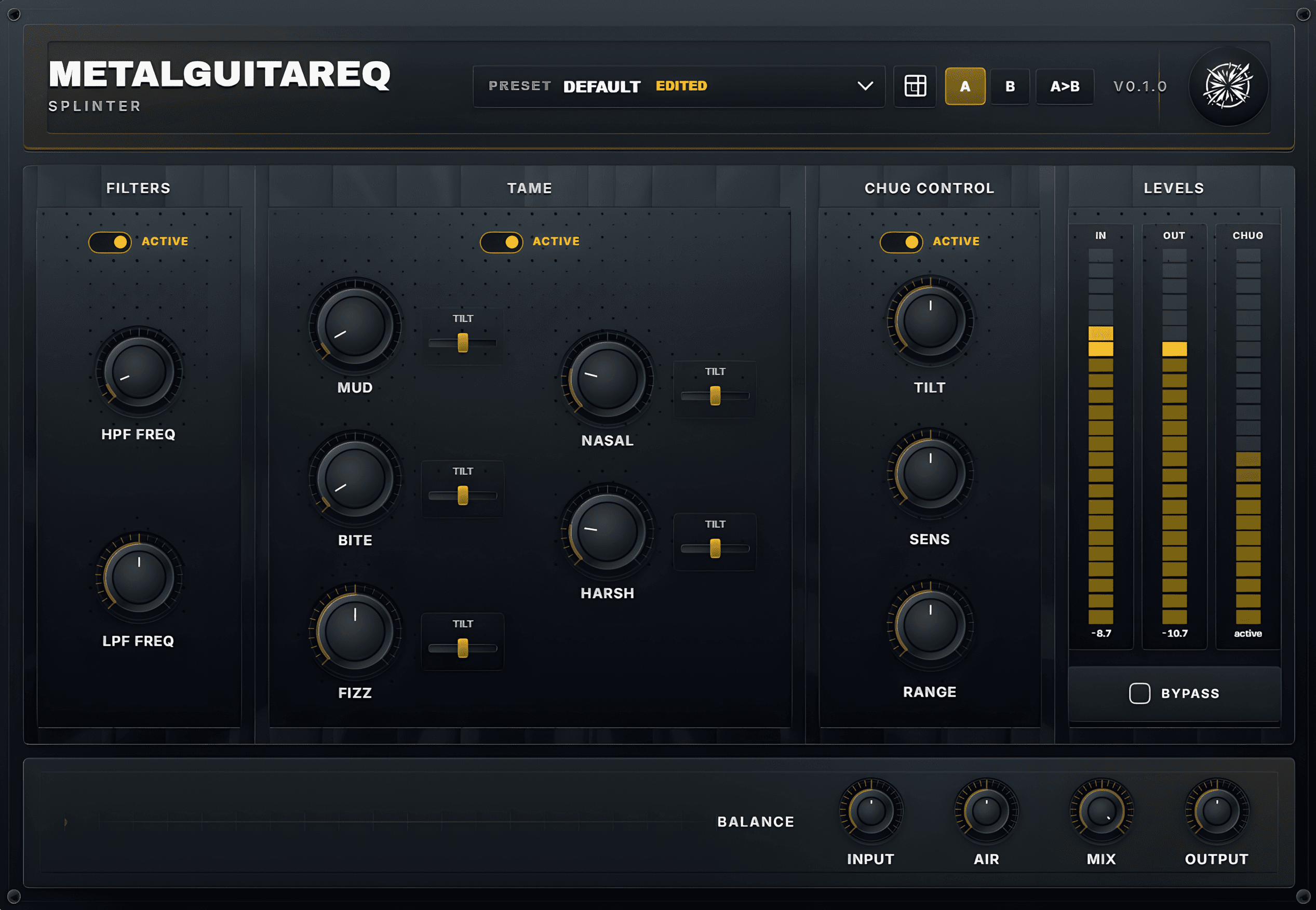This screenshot has height=910, width=1316.
Task: Click the METALGUITAREQ title
Action: pos(220,74)
